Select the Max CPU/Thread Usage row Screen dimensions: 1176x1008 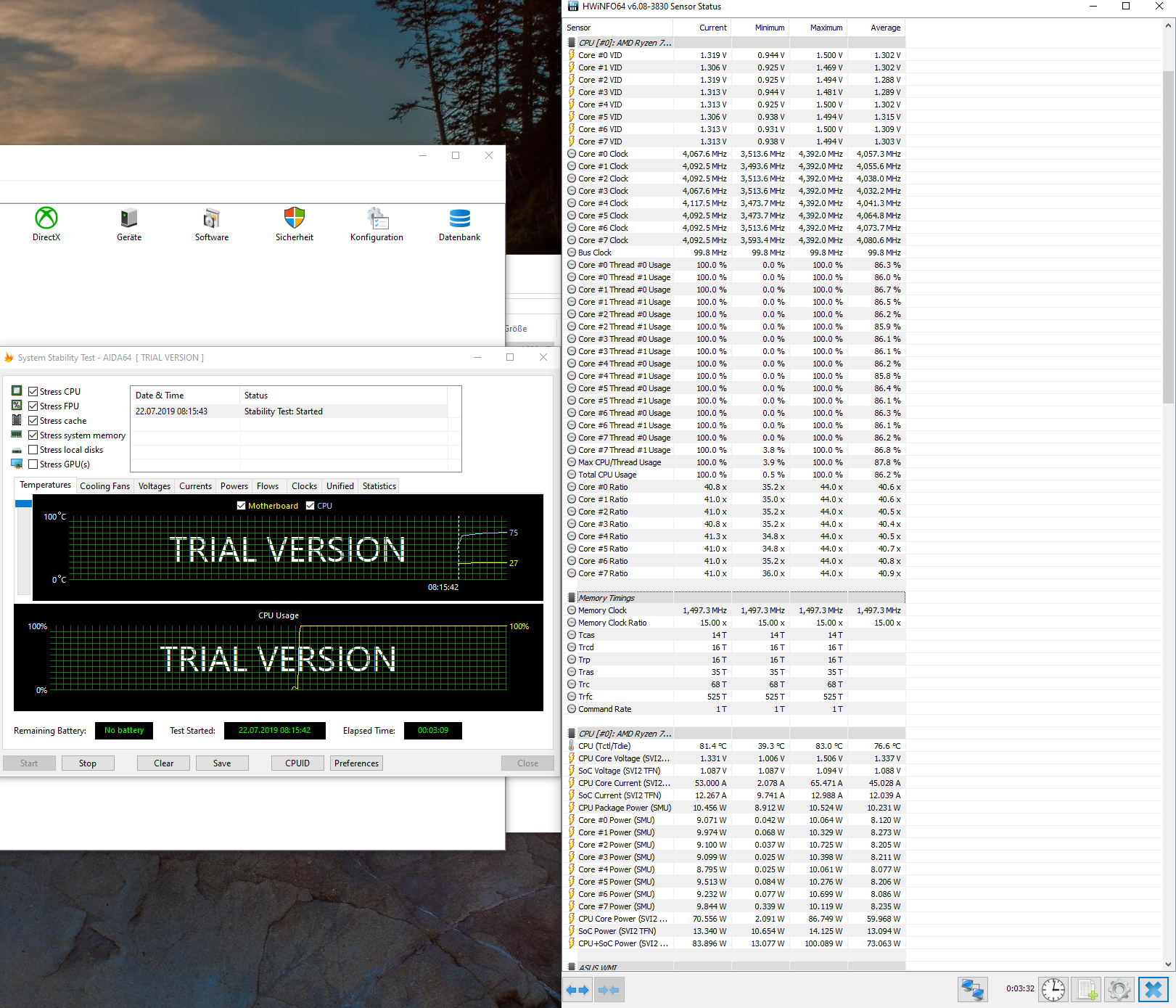(x=736, y=462)
